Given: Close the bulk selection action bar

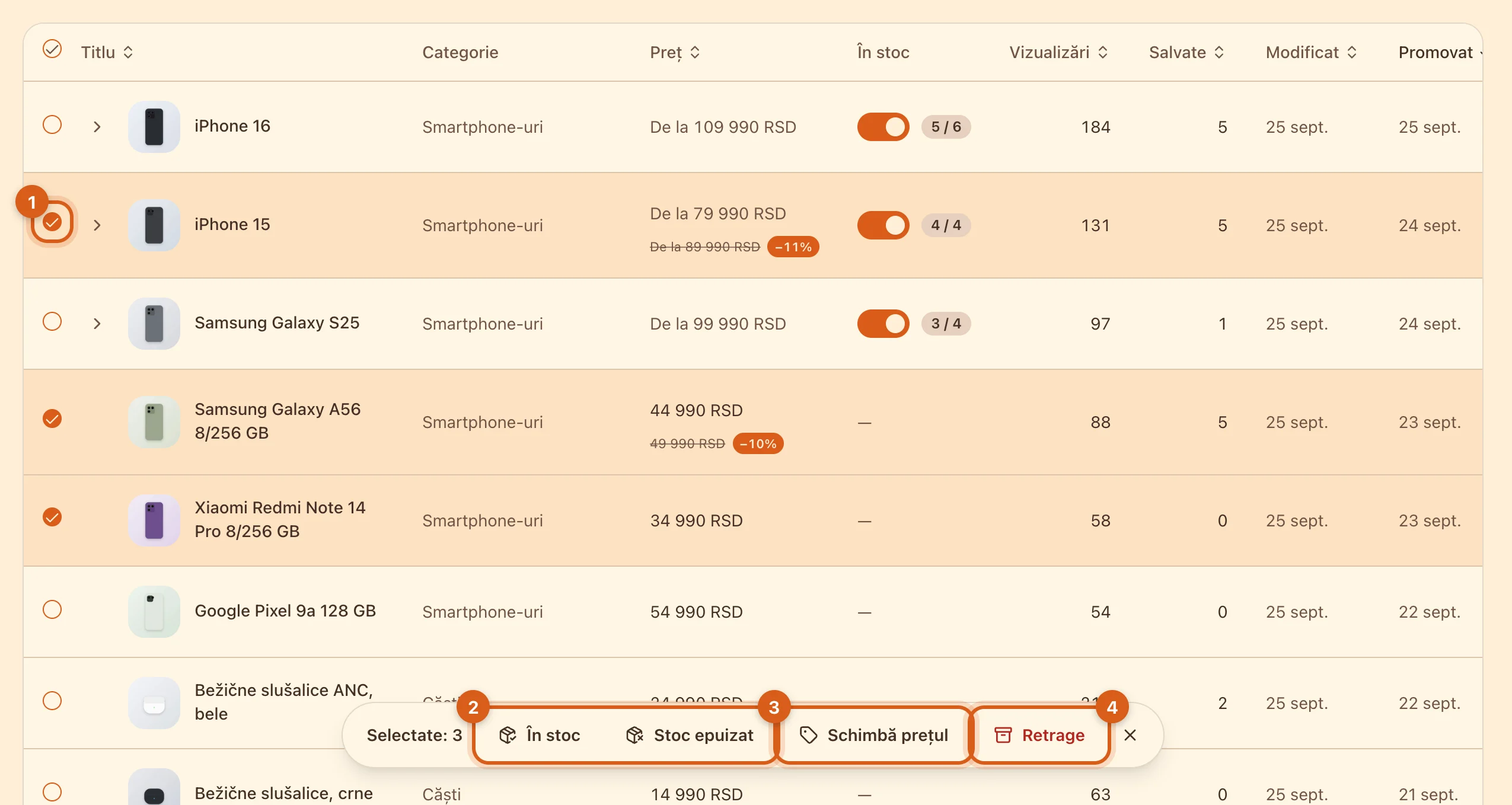Looking at the screenshot, I should (x=1130, y=735).
